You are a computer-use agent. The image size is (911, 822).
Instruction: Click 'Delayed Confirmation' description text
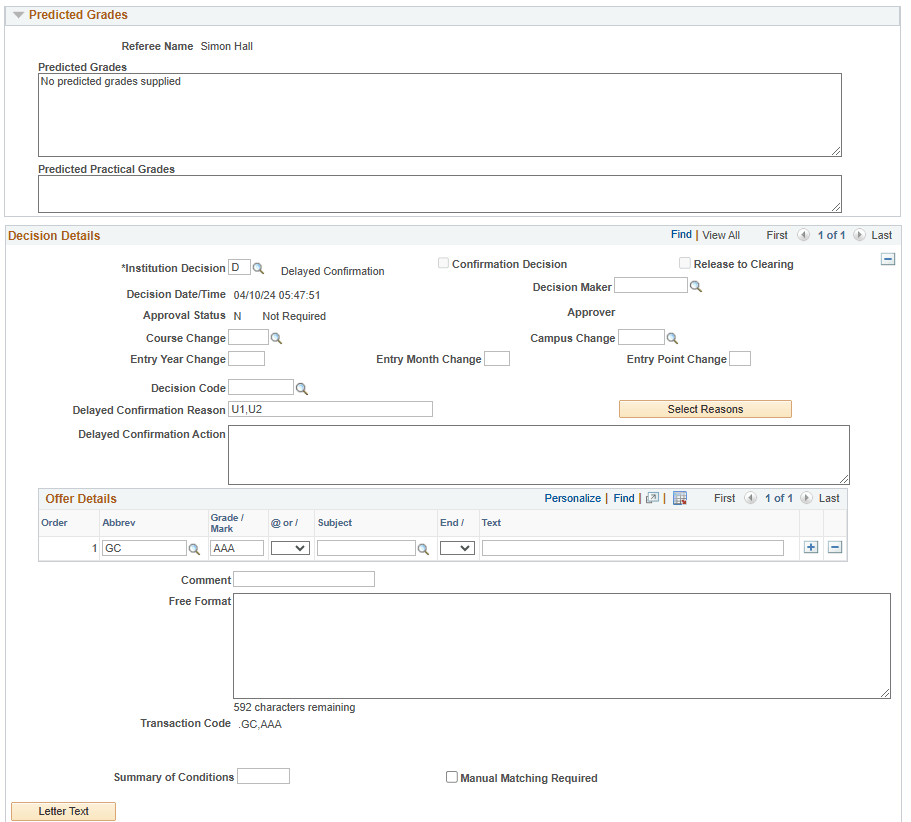point(332,271)
